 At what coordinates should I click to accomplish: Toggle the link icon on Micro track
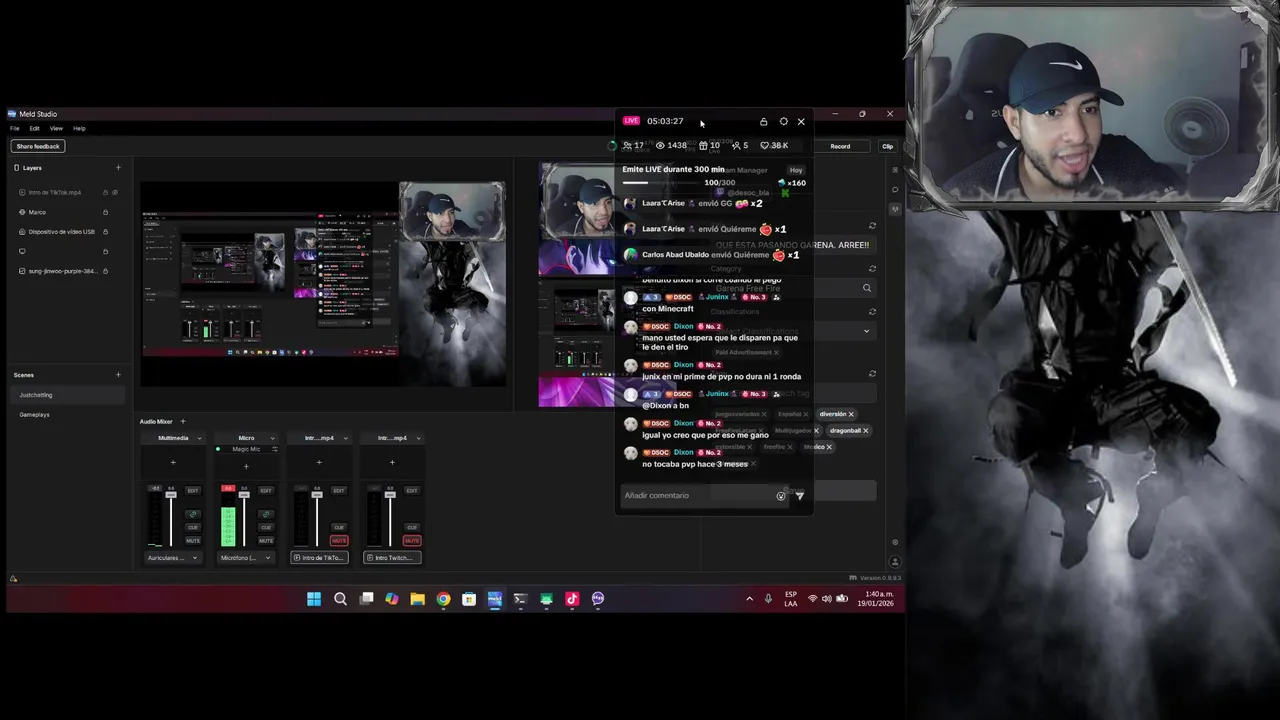[x=266, y=514]
